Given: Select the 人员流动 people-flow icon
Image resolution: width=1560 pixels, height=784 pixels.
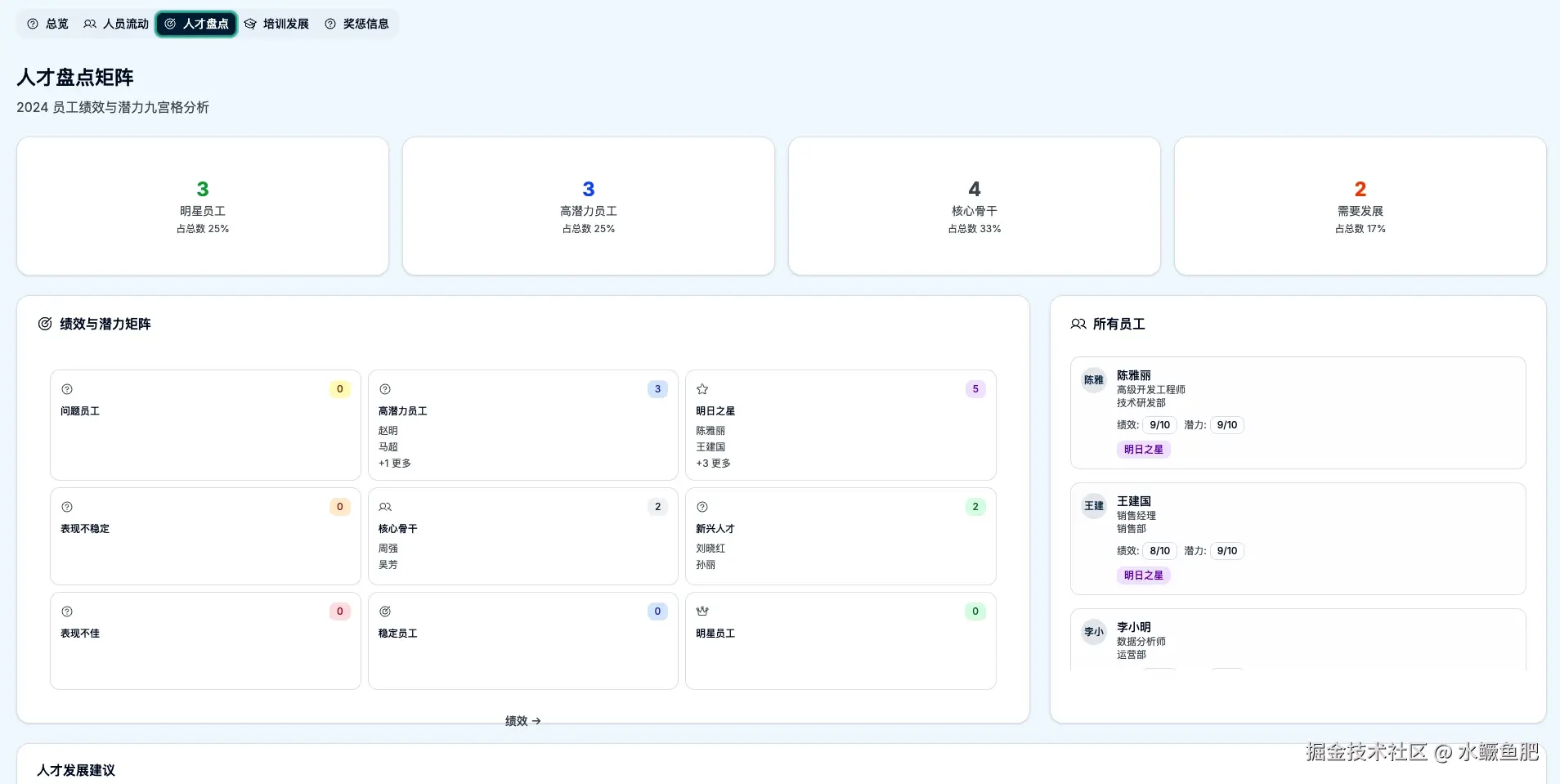Looking at the screenshot, I should (x=89, y=24).
